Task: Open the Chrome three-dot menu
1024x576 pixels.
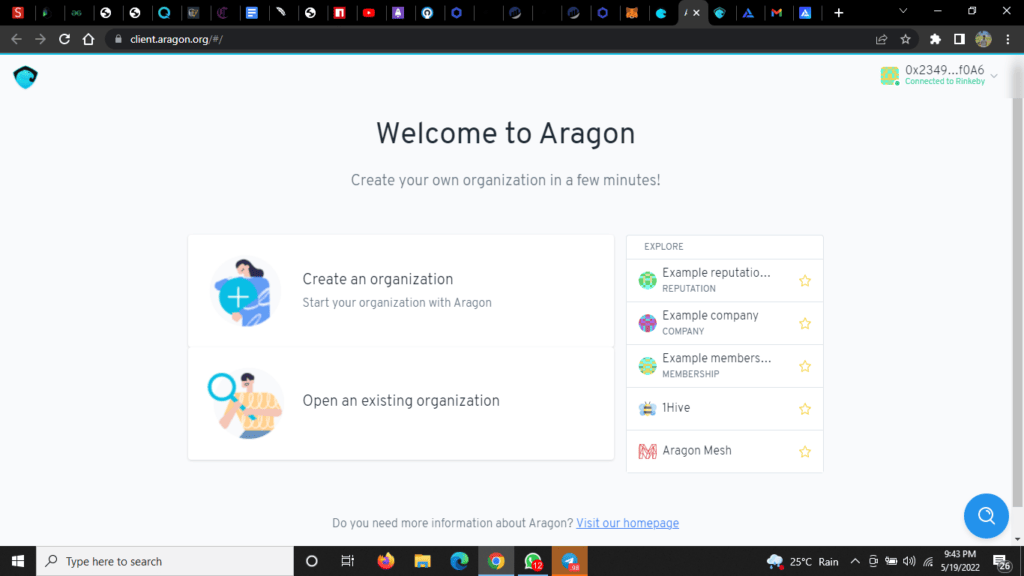Action: (1008, 39)
